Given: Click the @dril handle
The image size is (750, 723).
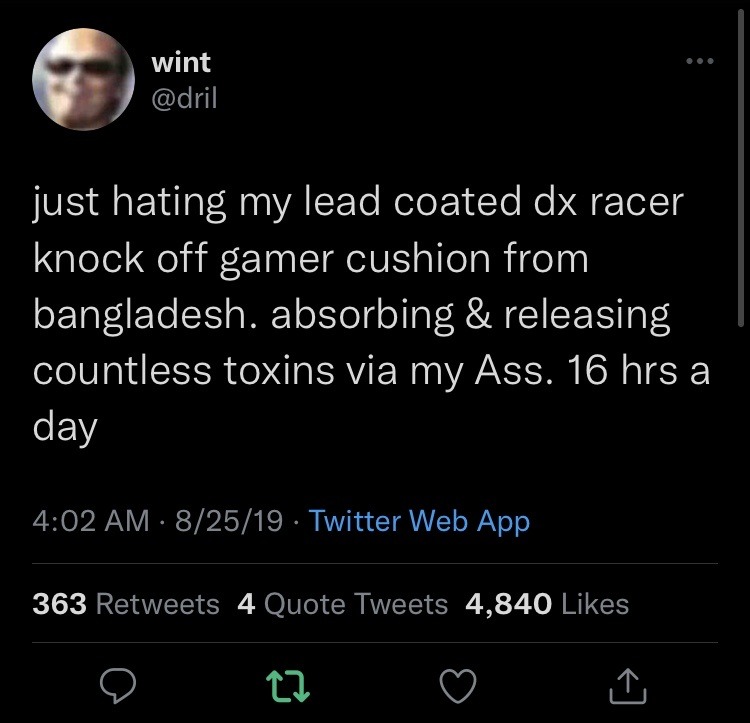Looking at the screenshot, I should [x=184, y=98].
